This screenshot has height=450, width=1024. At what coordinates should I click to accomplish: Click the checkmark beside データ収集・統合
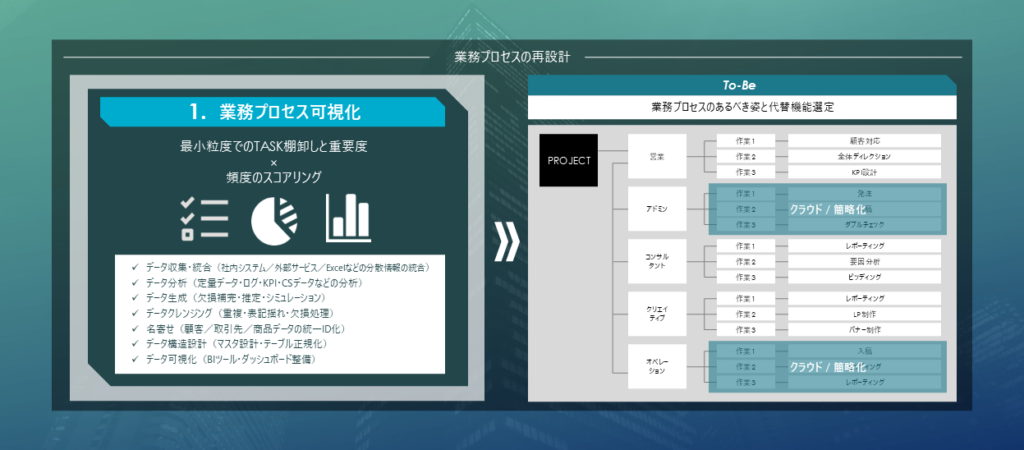(x=136, y=269)
